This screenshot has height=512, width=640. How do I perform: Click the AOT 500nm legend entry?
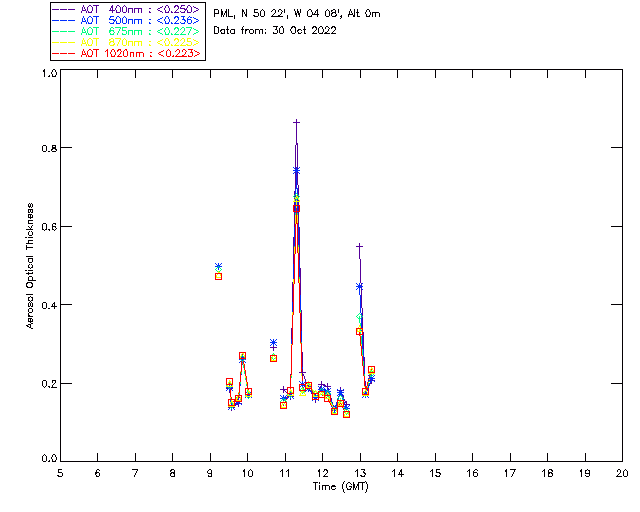click(127, 20)
